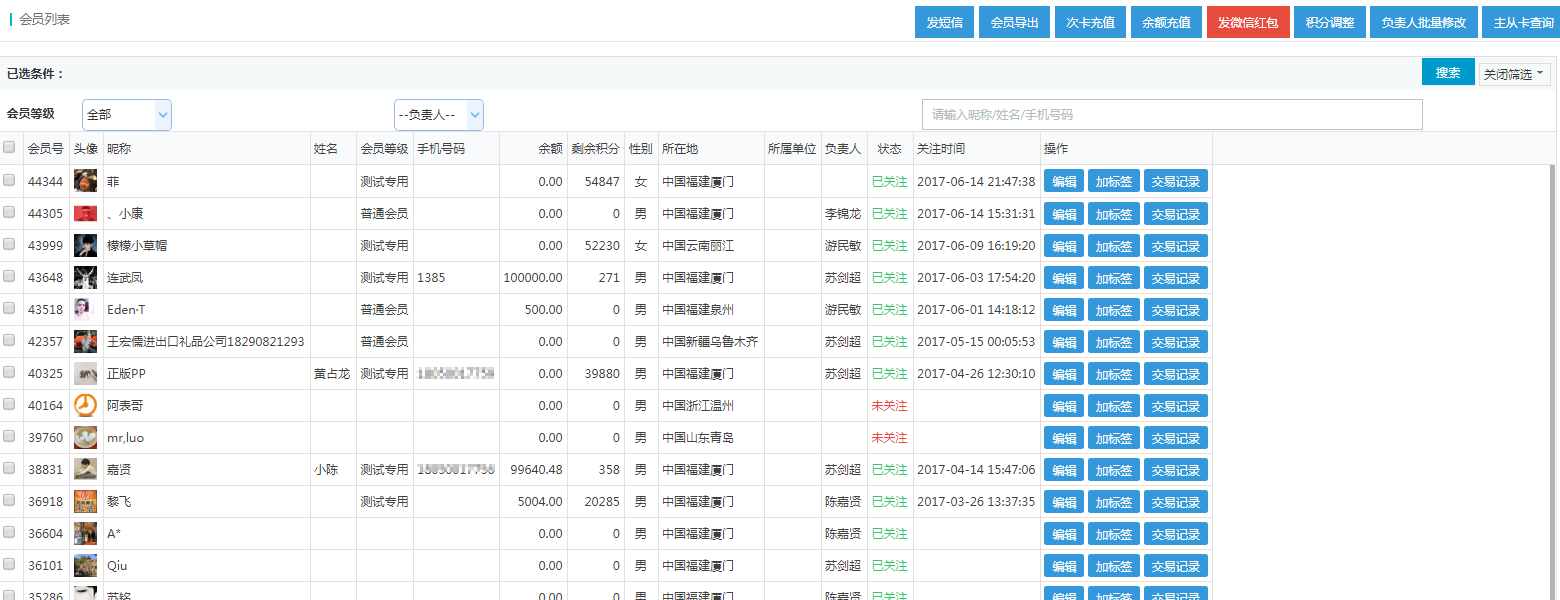Click the location 中国云南丽江
Viewport: 1560px width, 600px height.
698,245
